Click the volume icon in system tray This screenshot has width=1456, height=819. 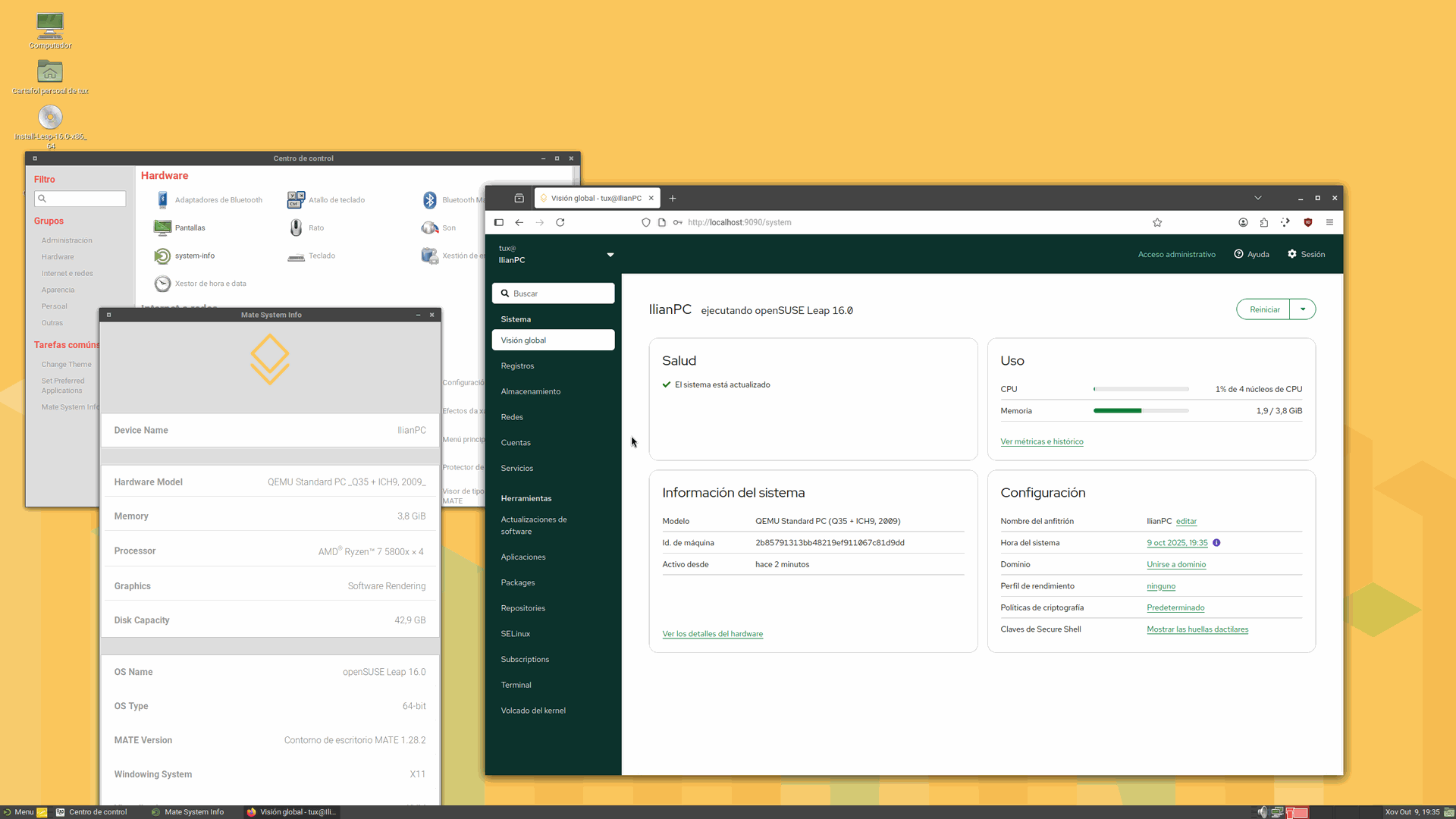(1262, 811)
